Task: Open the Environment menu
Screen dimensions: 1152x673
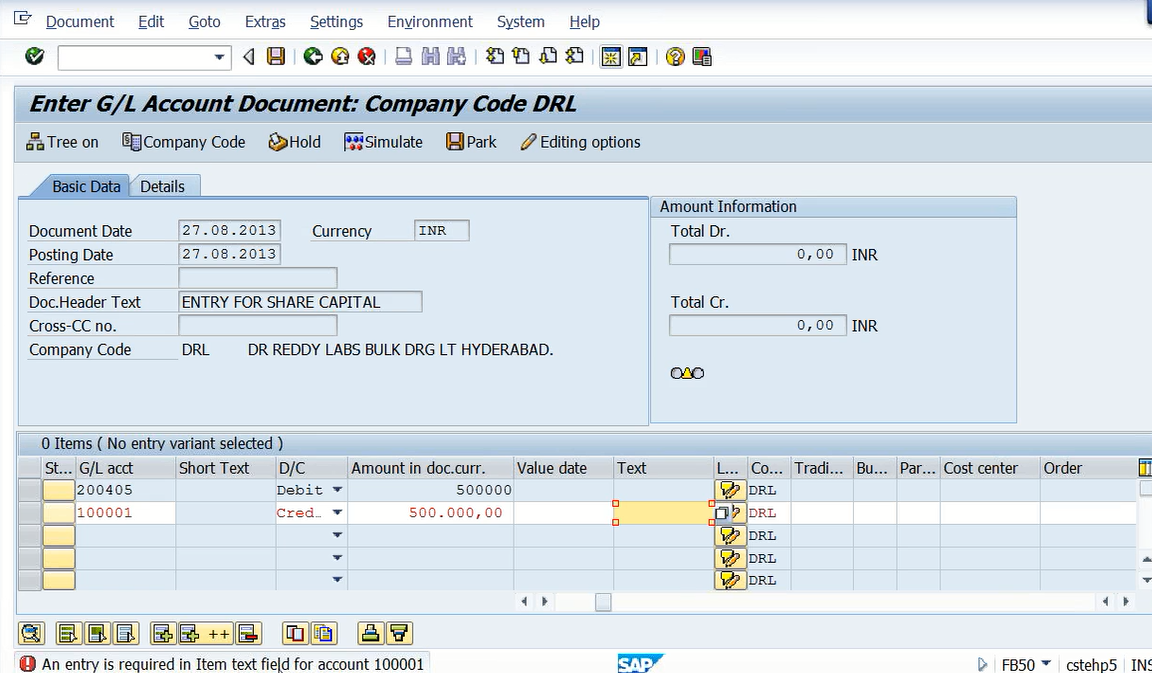Action: [x=430, y=22]
